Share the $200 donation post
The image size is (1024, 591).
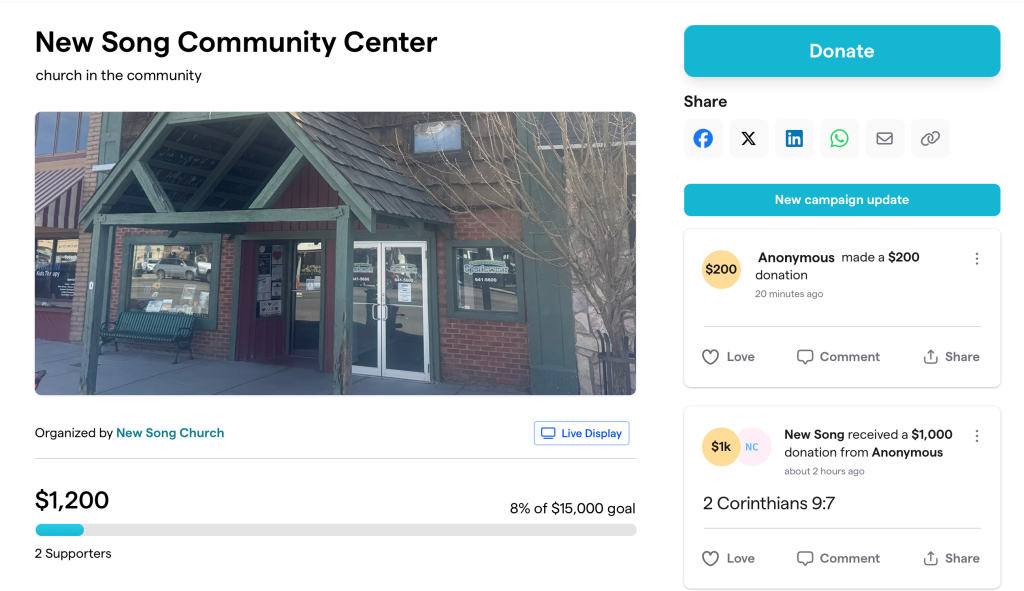(952, 357)
